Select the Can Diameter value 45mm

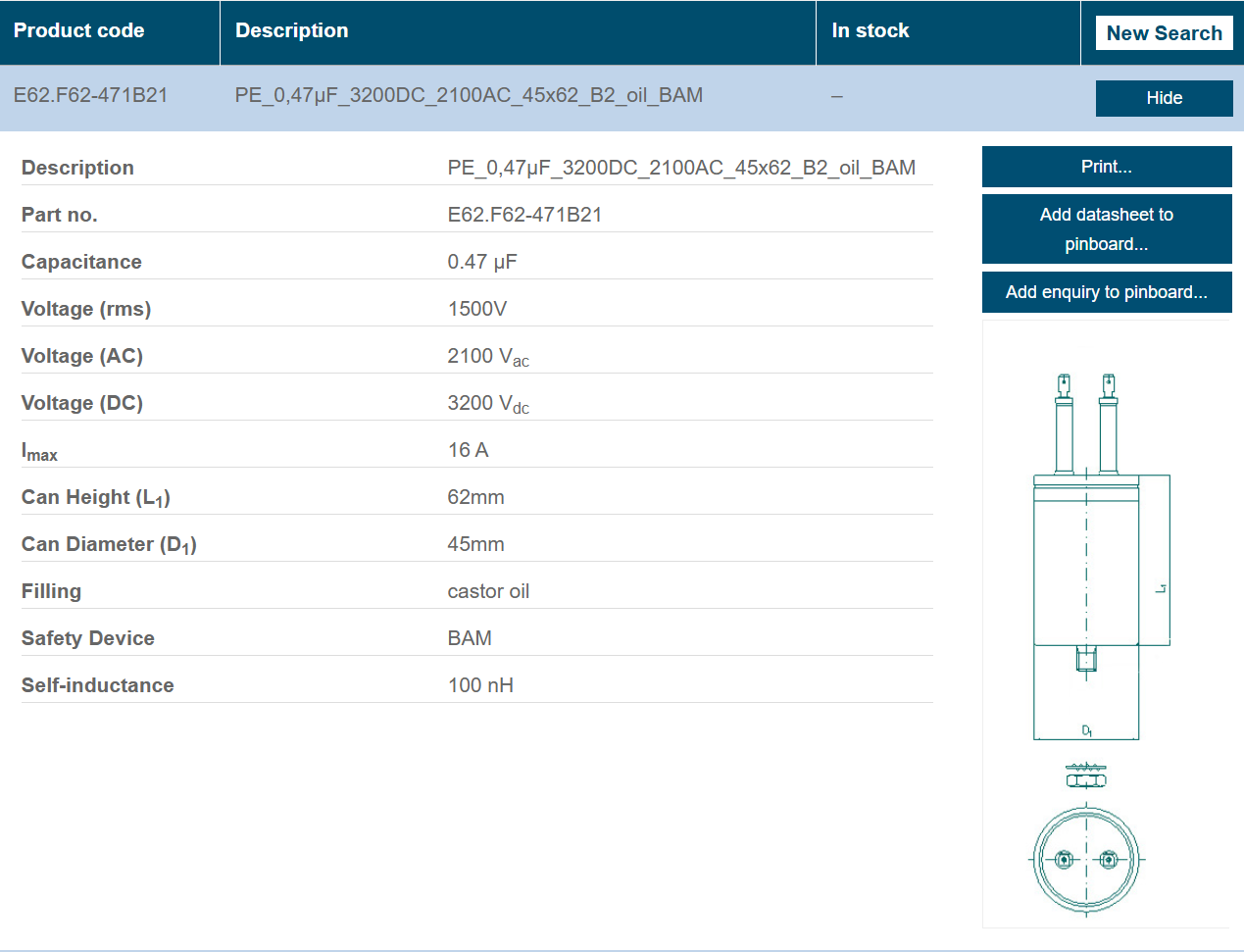point(475,543)
